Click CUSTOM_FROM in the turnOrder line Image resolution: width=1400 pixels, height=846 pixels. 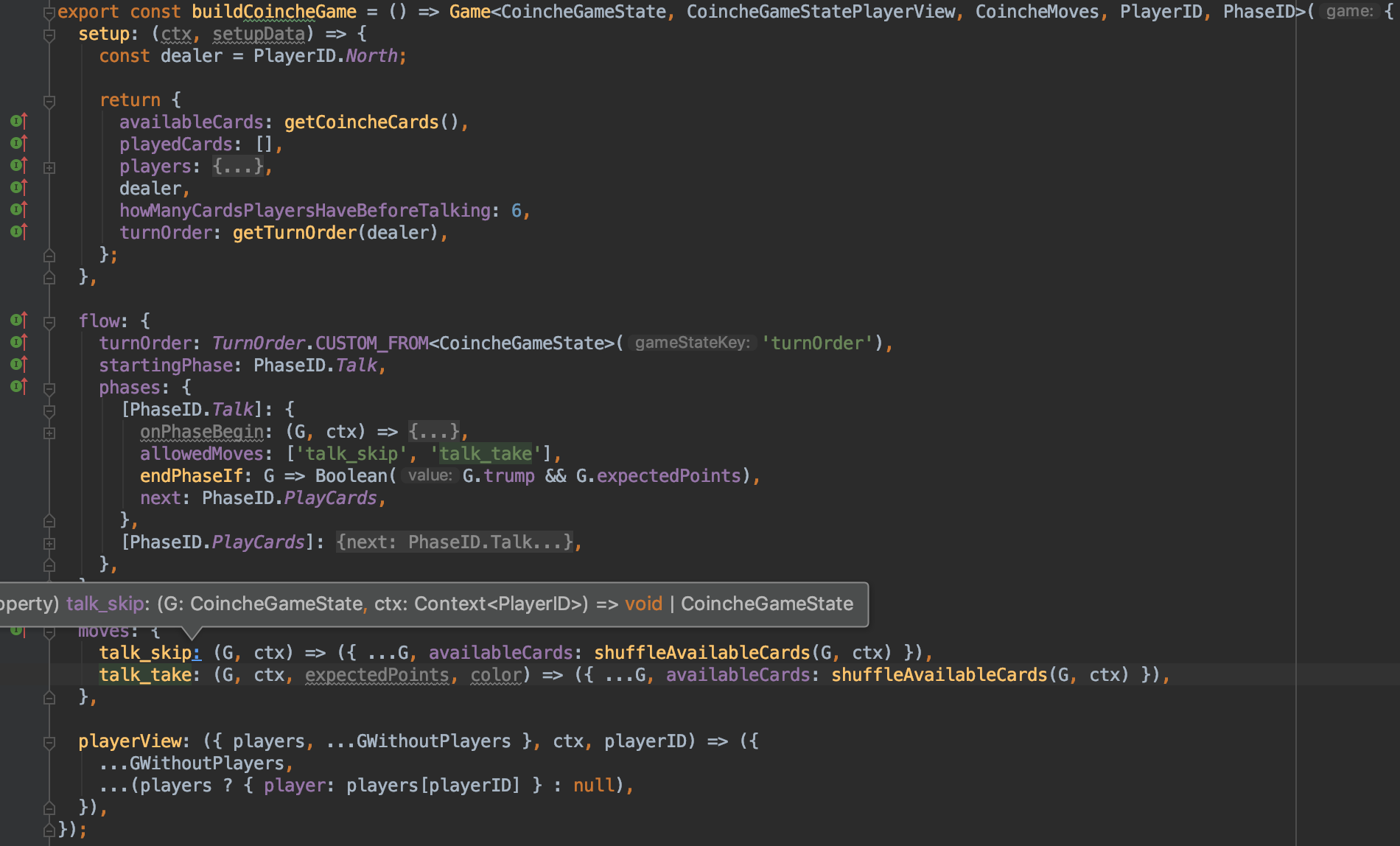click(x=372, y=343)
